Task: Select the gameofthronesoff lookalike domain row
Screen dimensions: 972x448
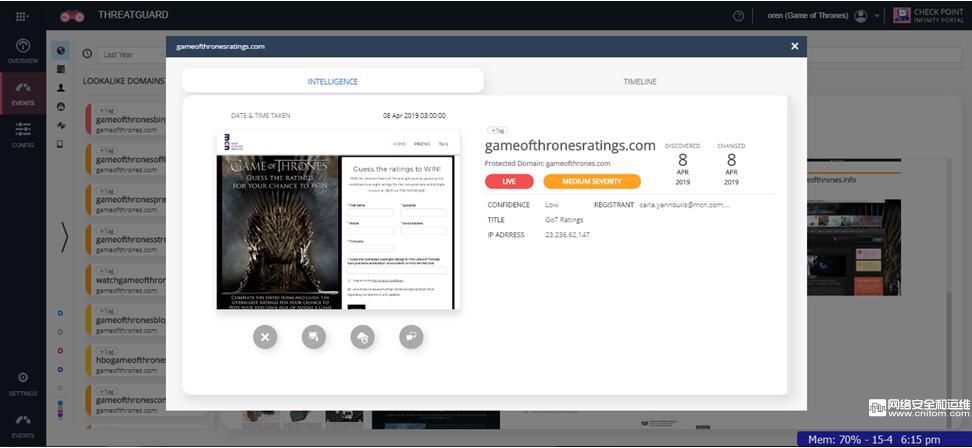Action: click(126, 160)
